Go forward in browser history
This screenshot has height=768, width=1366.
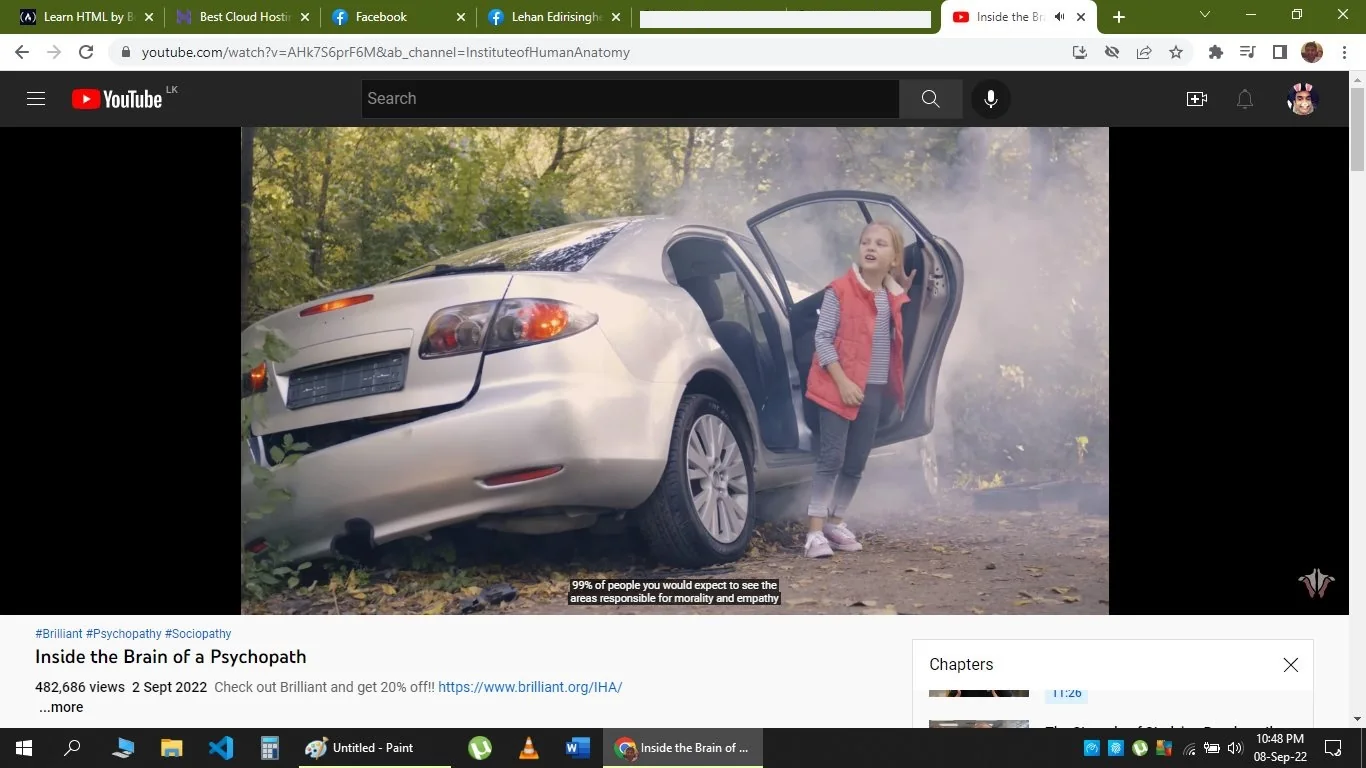(x=54, y=52)
